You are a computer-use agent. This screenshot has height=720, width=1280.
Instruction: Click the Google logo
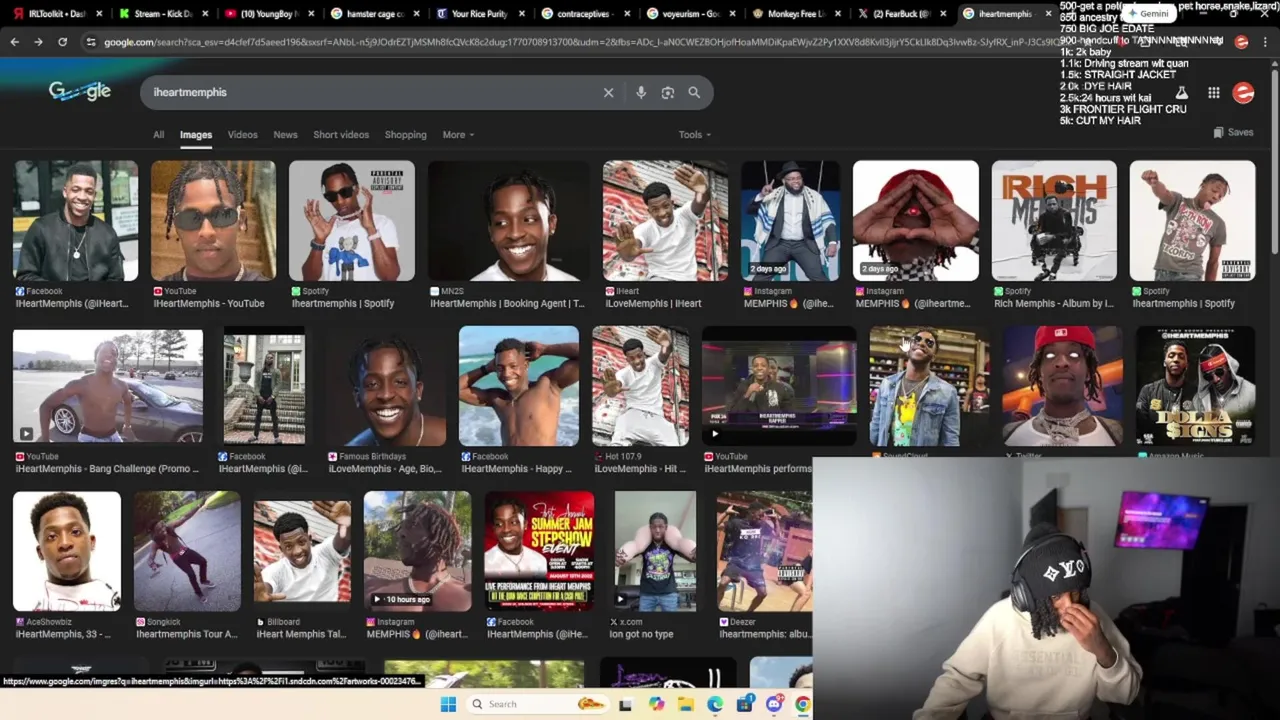[x=79, y=91]
